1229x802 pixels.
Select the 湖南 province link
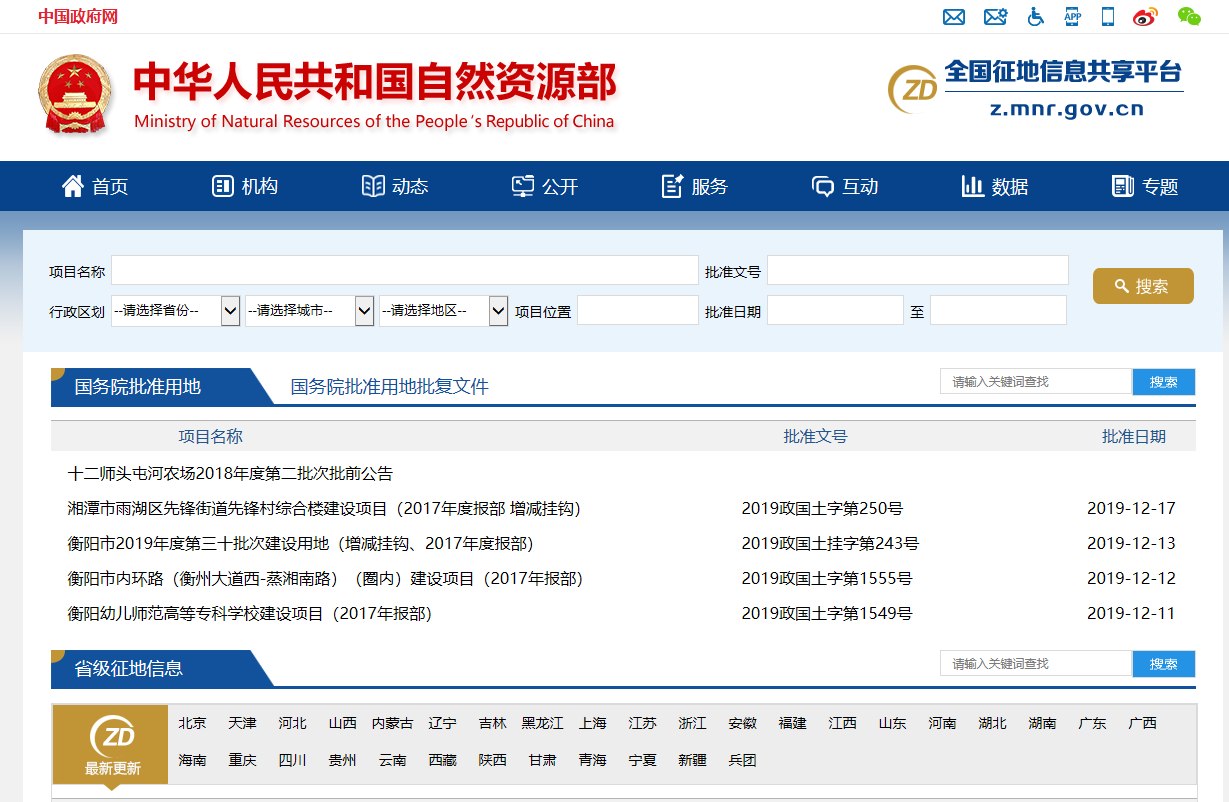pos(1042,723)
